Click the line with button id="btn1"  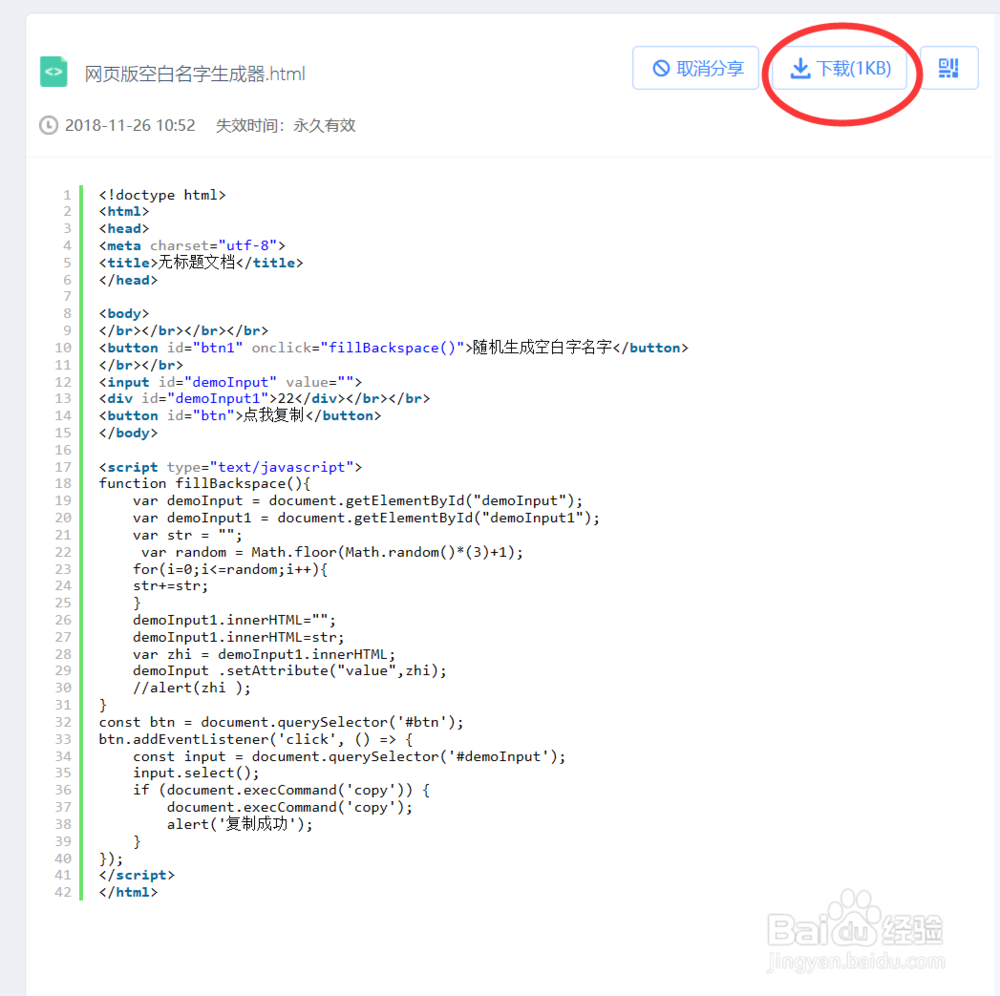pyautogui.click(x=393, y=348)
